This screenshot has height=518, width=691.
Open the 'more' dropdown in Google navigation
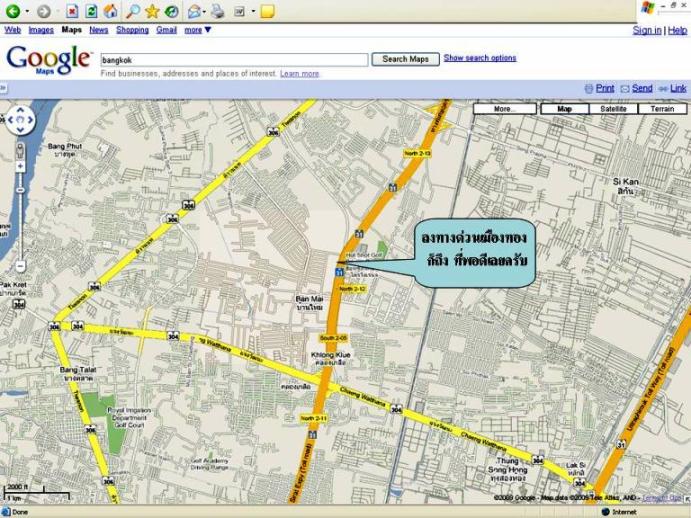(x=198, y=30)
